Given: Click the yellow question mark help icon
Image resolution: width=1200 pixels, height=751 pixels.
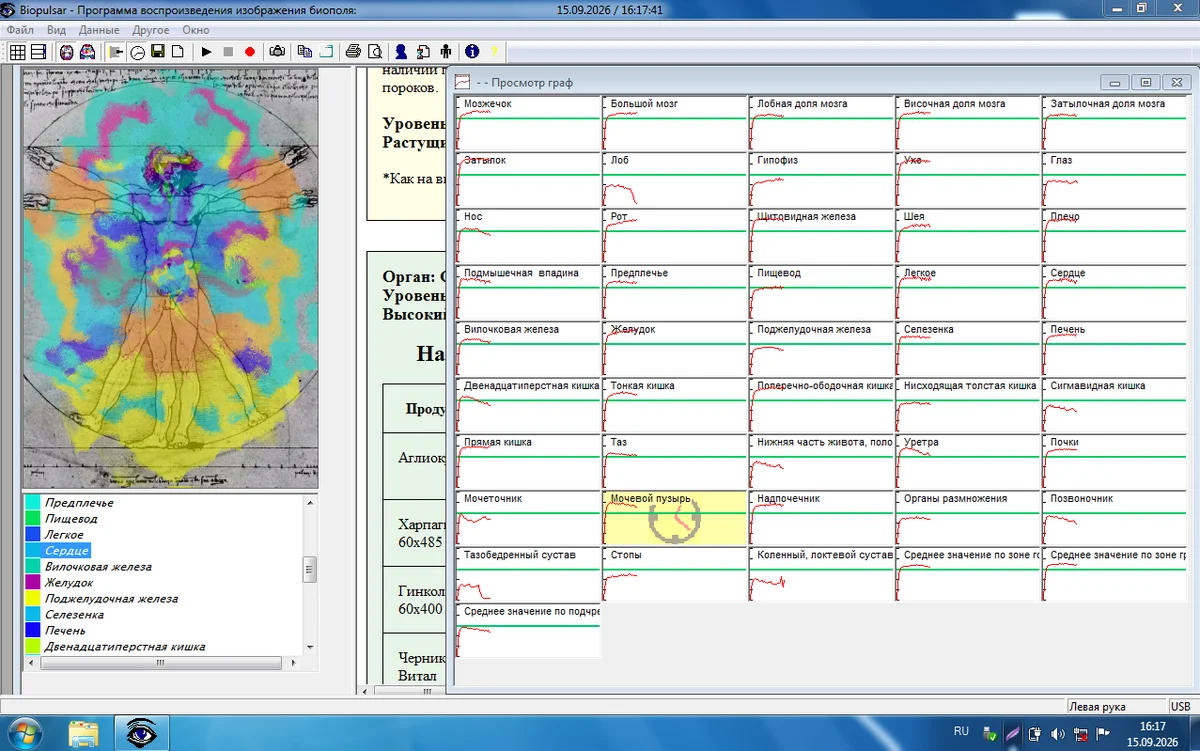Looking at the screenshot, I should 492,51.
